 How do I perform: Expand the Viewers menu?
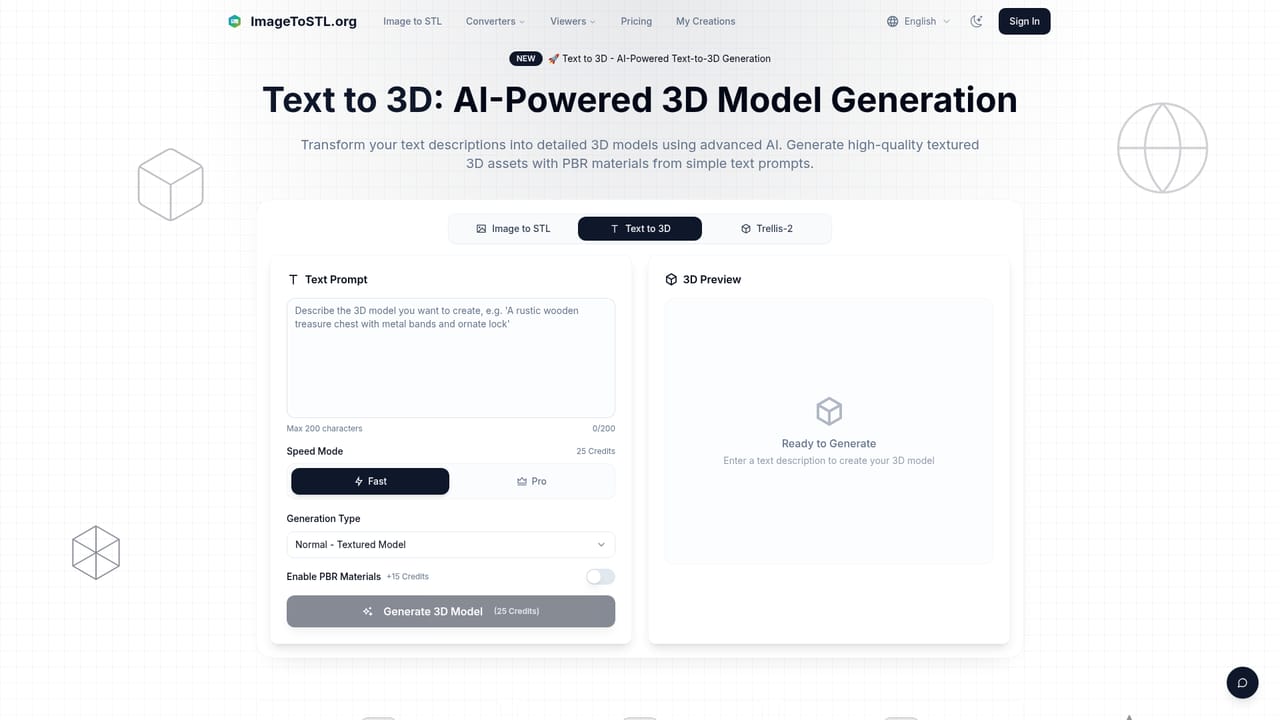point(573,21)
